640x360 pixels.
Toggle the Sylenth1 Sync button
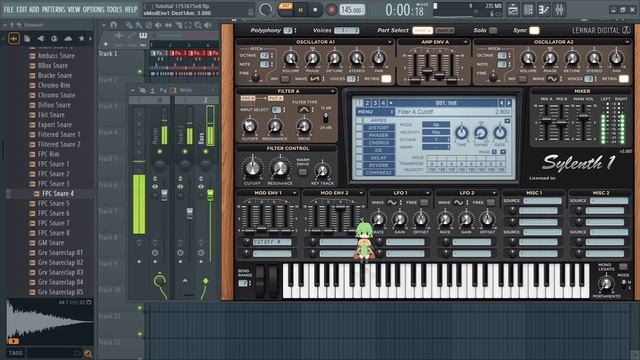534,30
